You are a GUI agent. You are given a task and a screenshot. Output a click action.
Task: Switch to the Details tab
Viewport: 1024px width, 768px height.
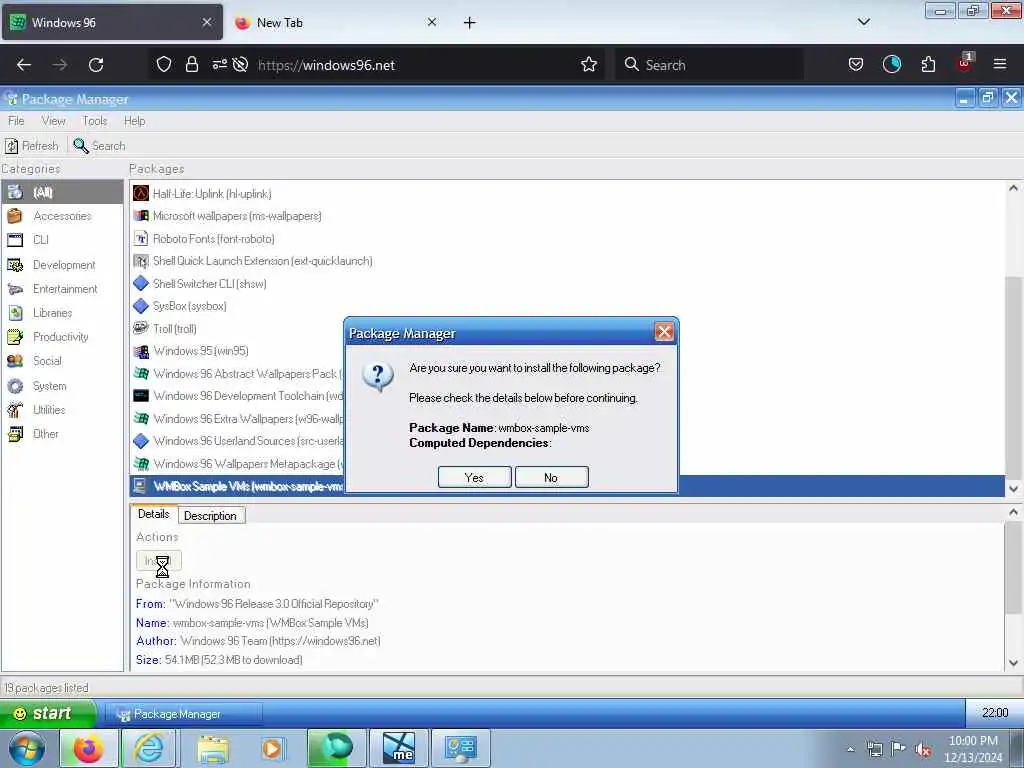(153, 514)
